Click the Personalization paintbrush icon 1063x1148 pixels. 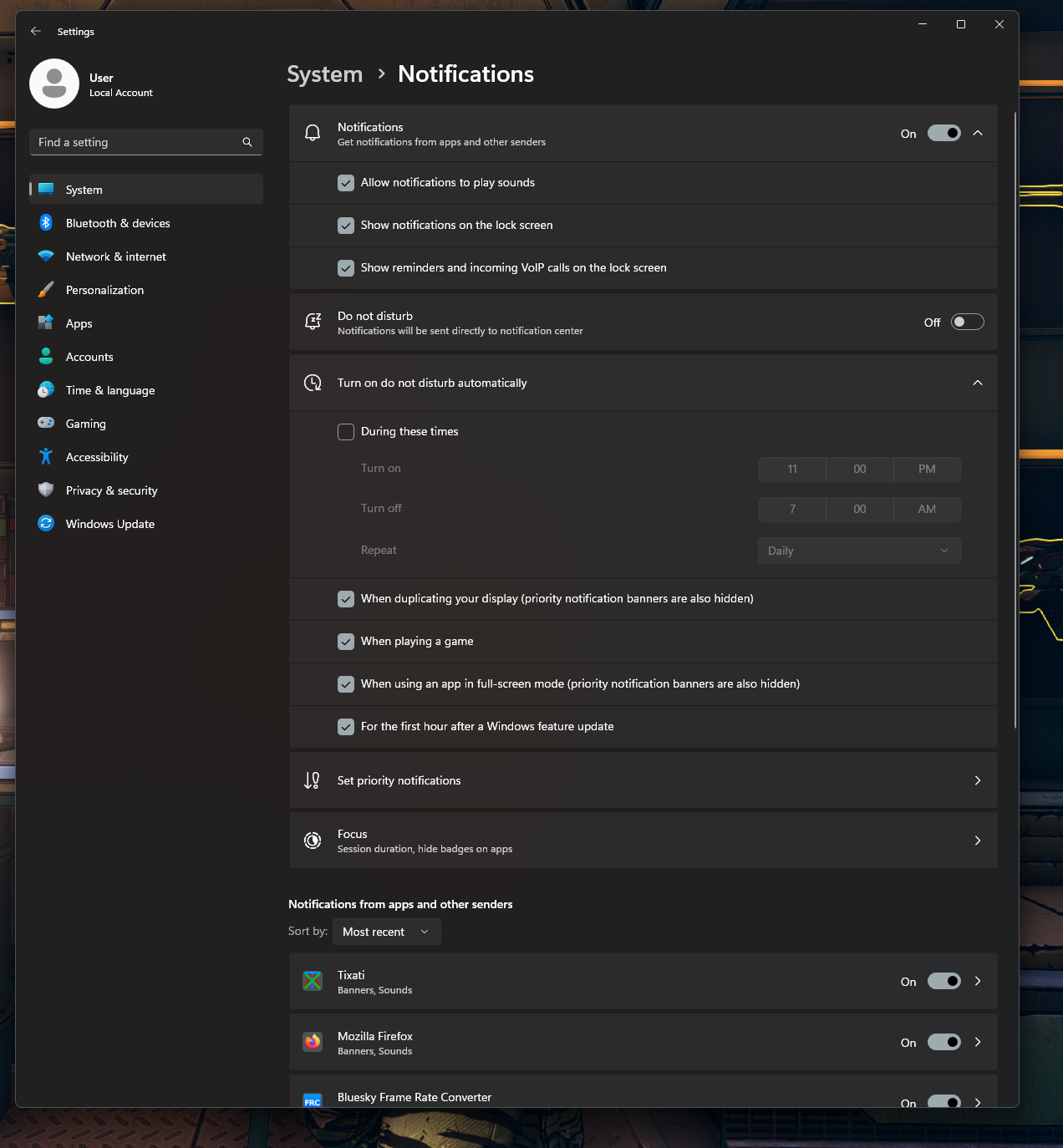click(46, 290)
